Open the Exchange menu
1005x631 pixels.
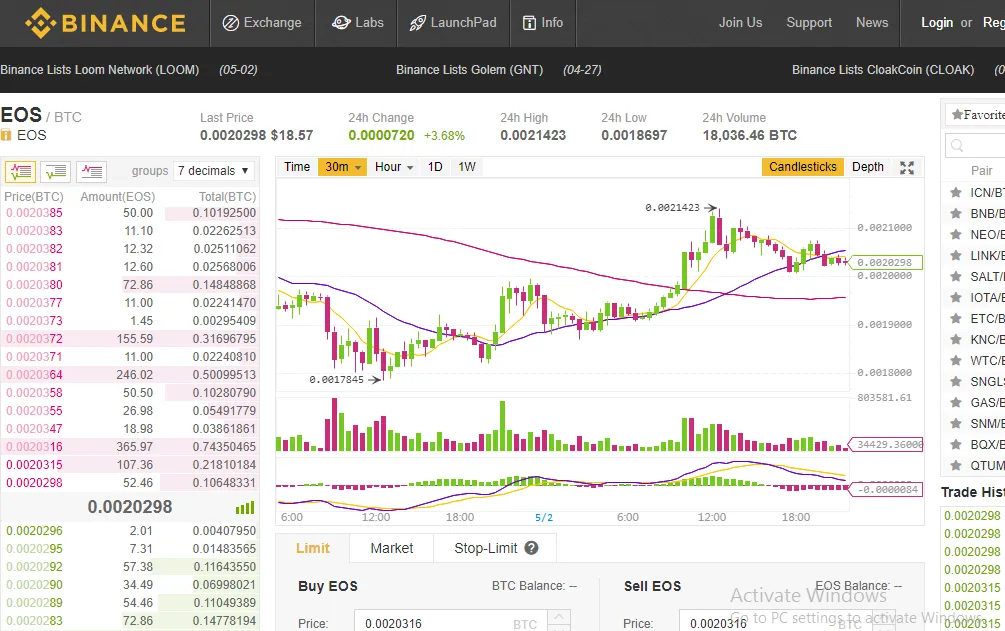tap(262, 23)
